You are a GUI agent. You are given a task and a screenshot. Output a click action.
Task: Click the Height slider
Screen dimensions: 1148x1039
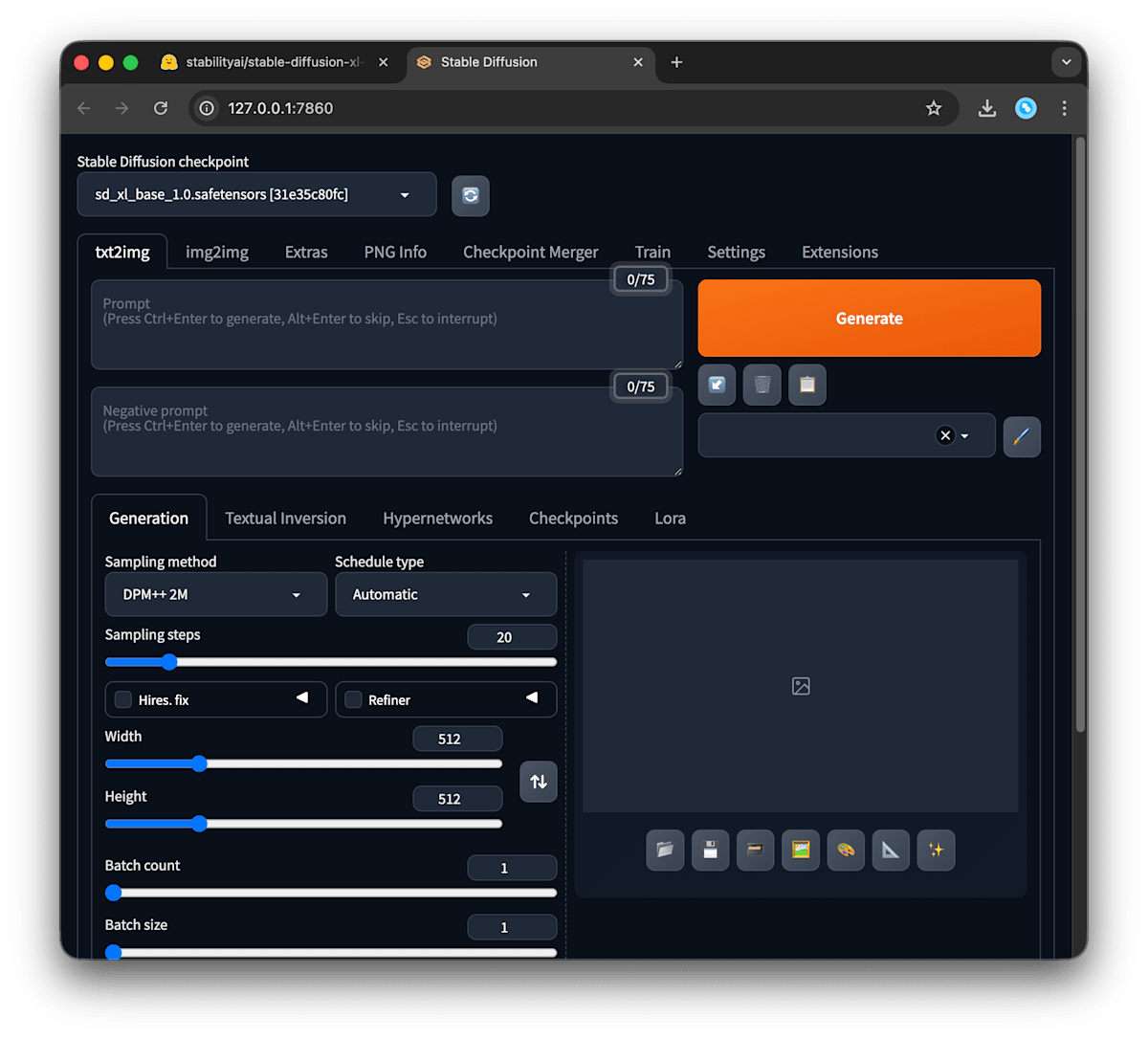click(x=303, y=824)
